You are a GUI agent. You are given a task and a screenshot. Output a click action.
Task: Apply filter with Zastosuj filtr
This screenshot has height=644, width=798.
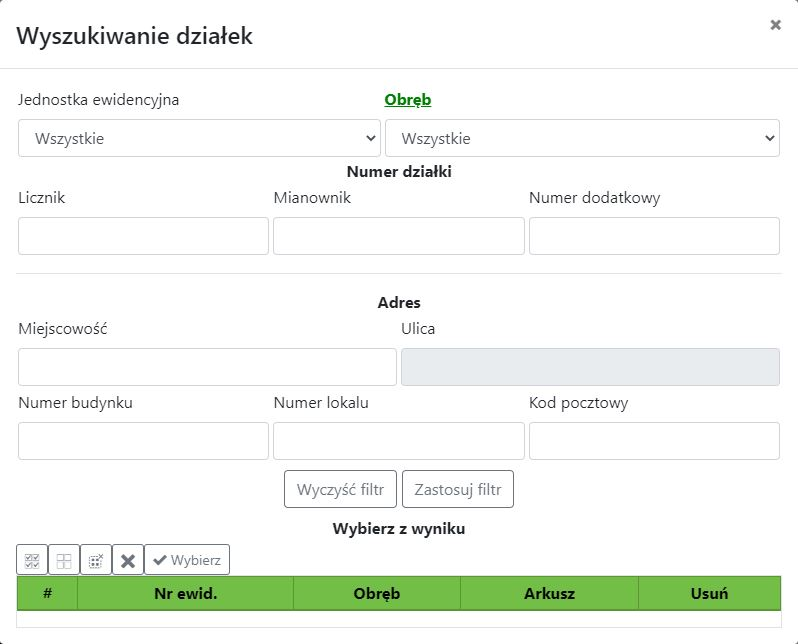tap(458, 490)
